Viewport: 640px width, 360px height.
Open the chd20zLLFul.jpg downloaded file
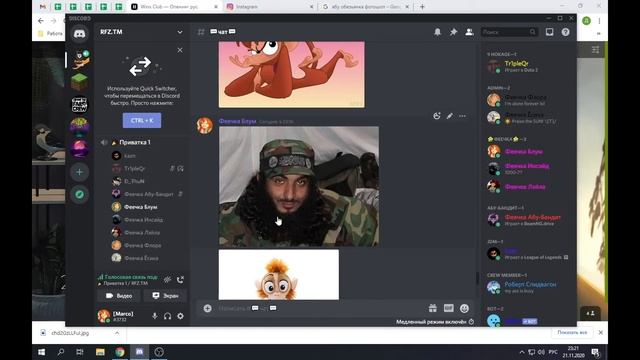click(70, 333)
